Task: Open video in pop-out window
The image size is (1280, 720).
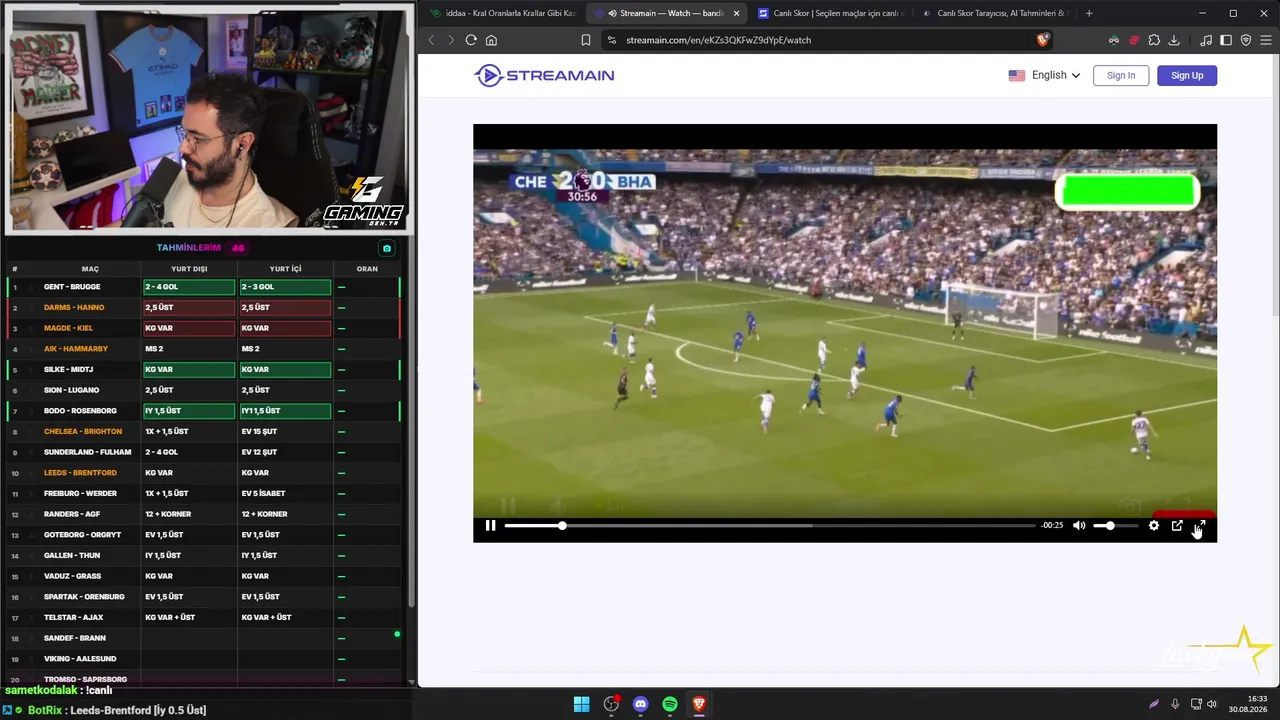Action: click(x=1177, y=525)
